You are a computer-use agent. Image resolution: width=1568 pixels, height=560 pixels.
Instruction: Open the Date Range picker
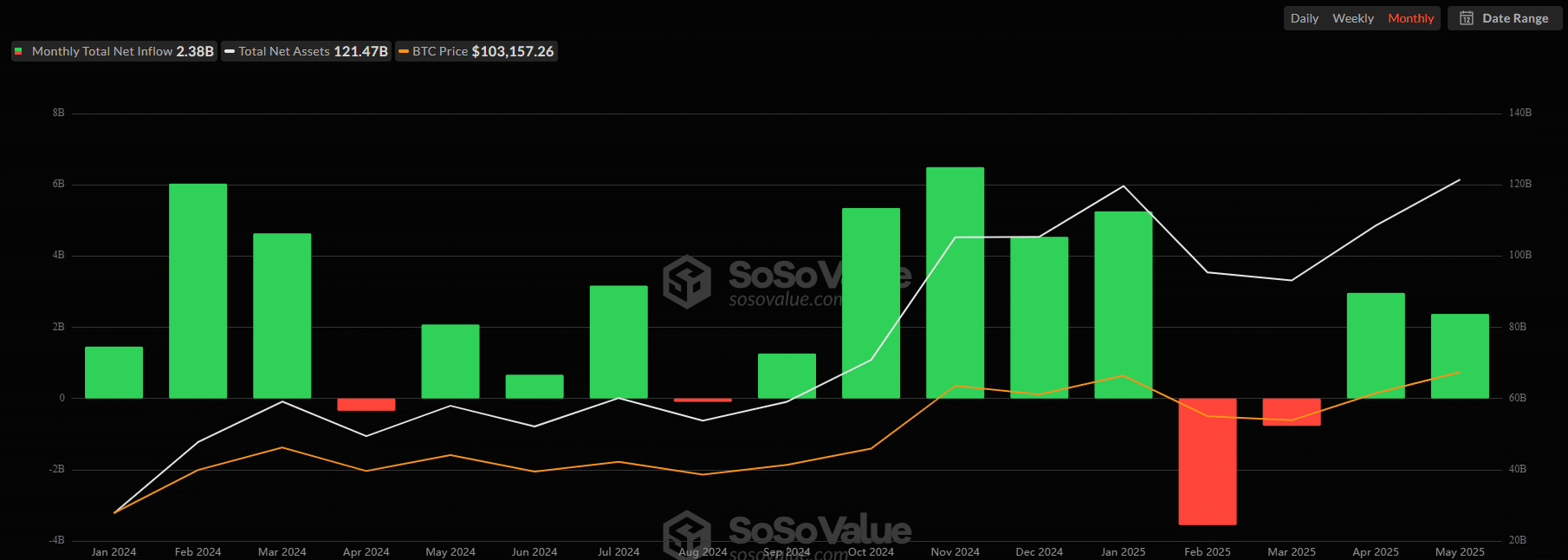pos(1505,18)
